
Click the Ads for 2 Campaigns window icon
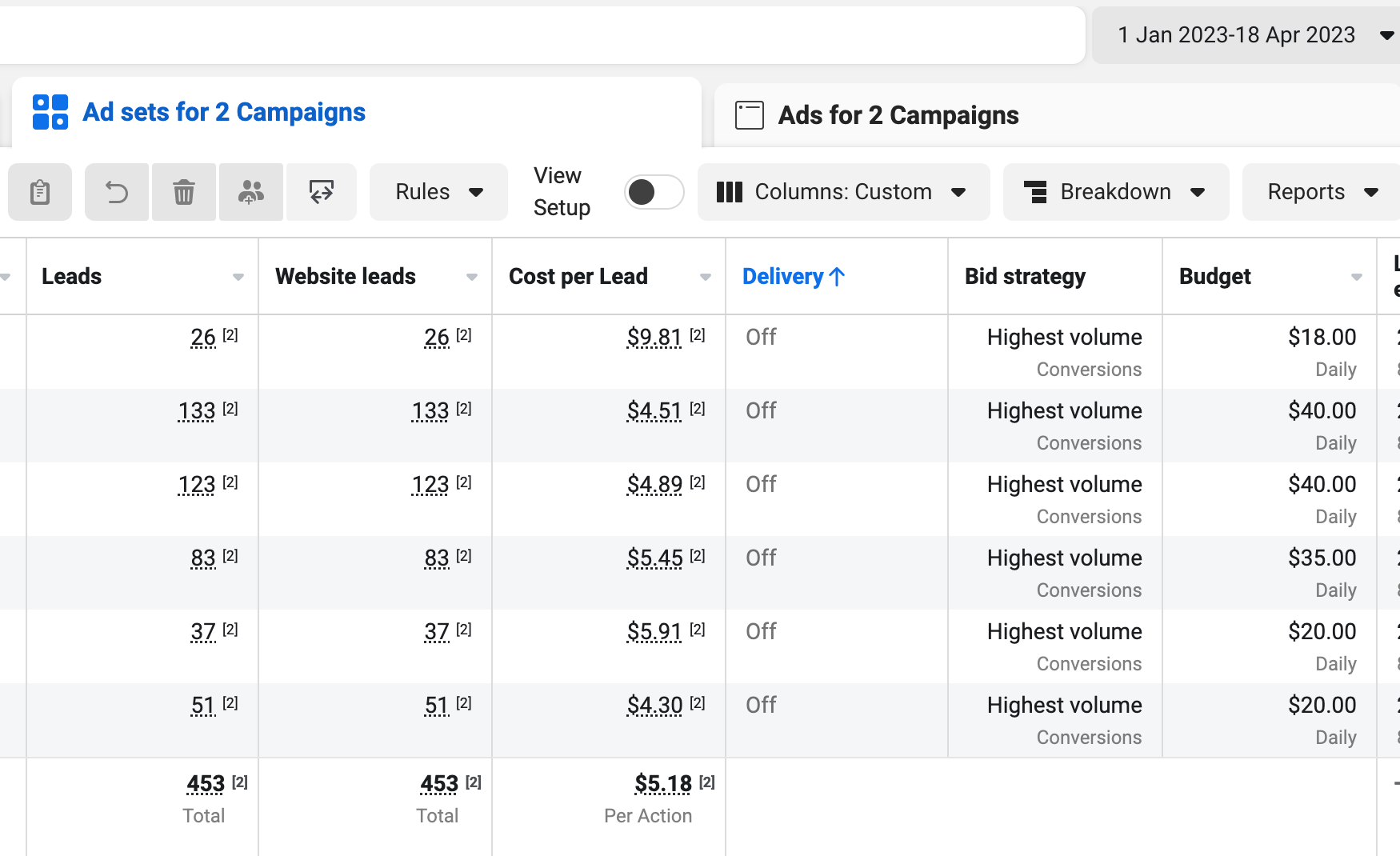click(x=750, y=115)
